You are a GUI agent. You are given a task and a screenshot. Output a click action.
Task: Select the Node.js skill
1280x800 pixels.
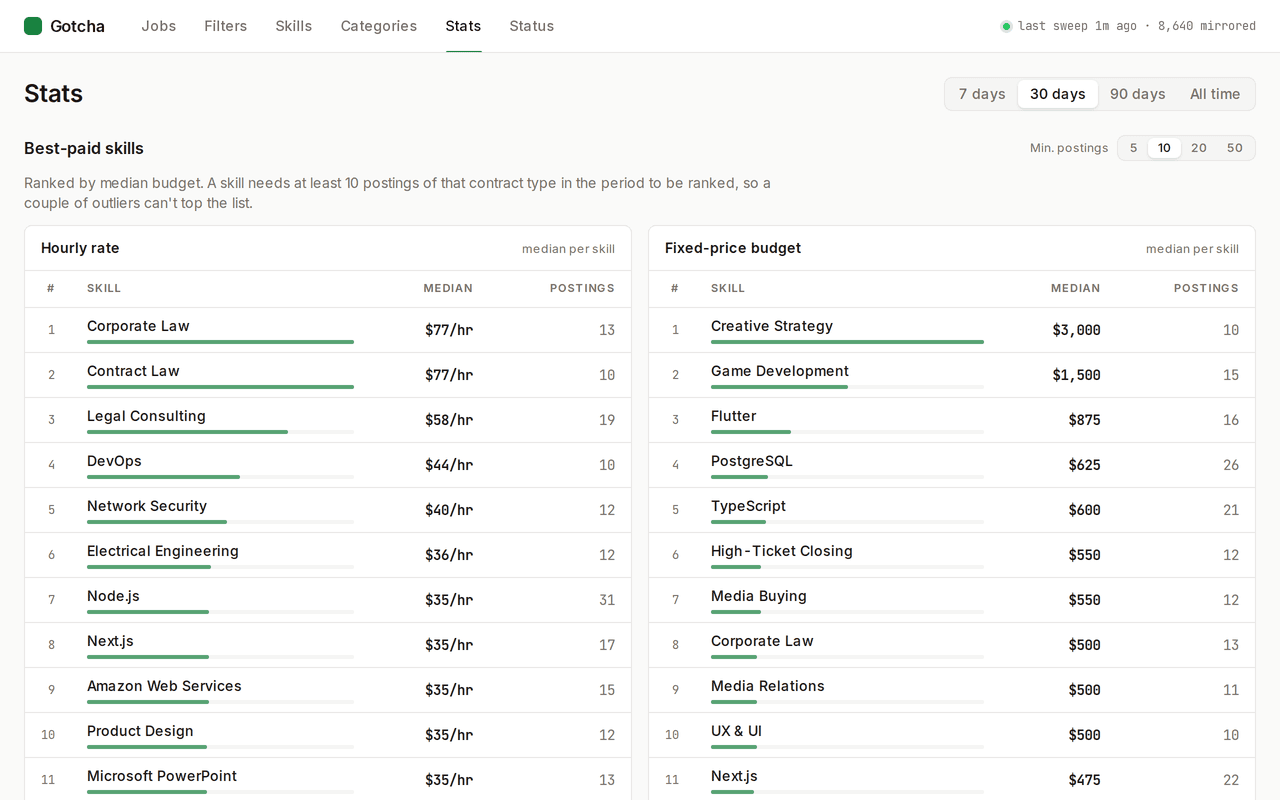[113, 596]
